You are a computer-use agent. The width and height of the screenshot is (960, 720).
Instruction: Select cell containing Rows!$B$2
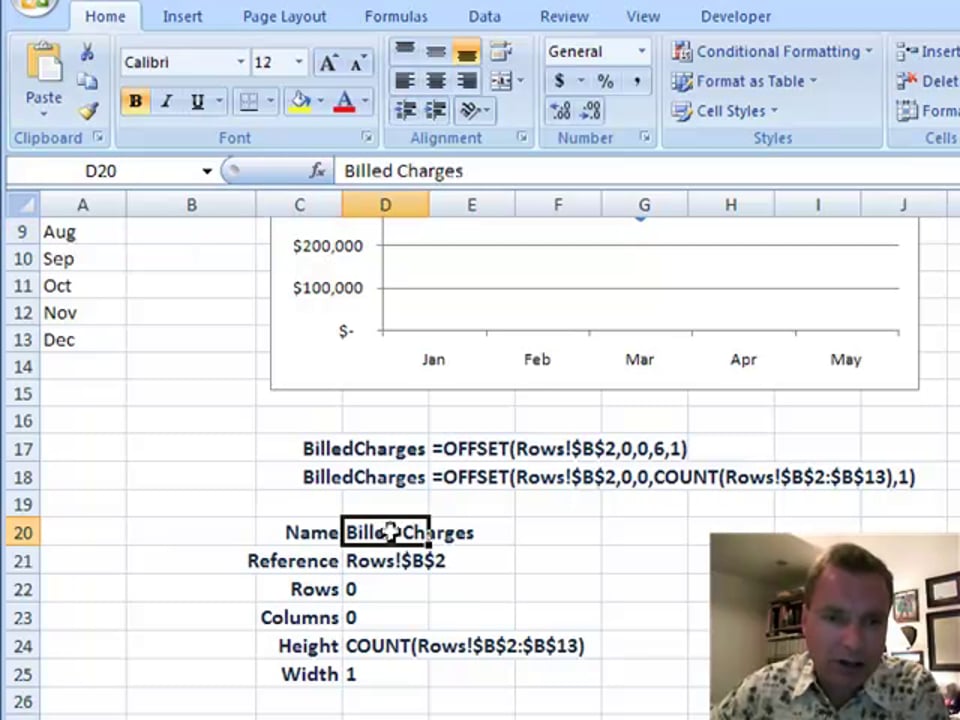pos(386,561)
